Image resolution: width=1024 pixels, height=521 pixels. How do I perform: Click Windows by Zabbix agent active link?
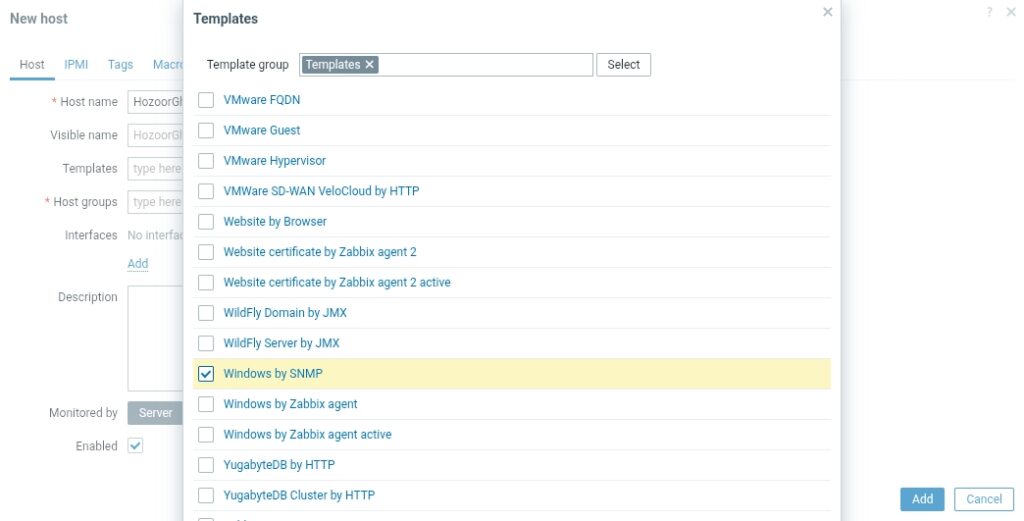click(308, 434)
